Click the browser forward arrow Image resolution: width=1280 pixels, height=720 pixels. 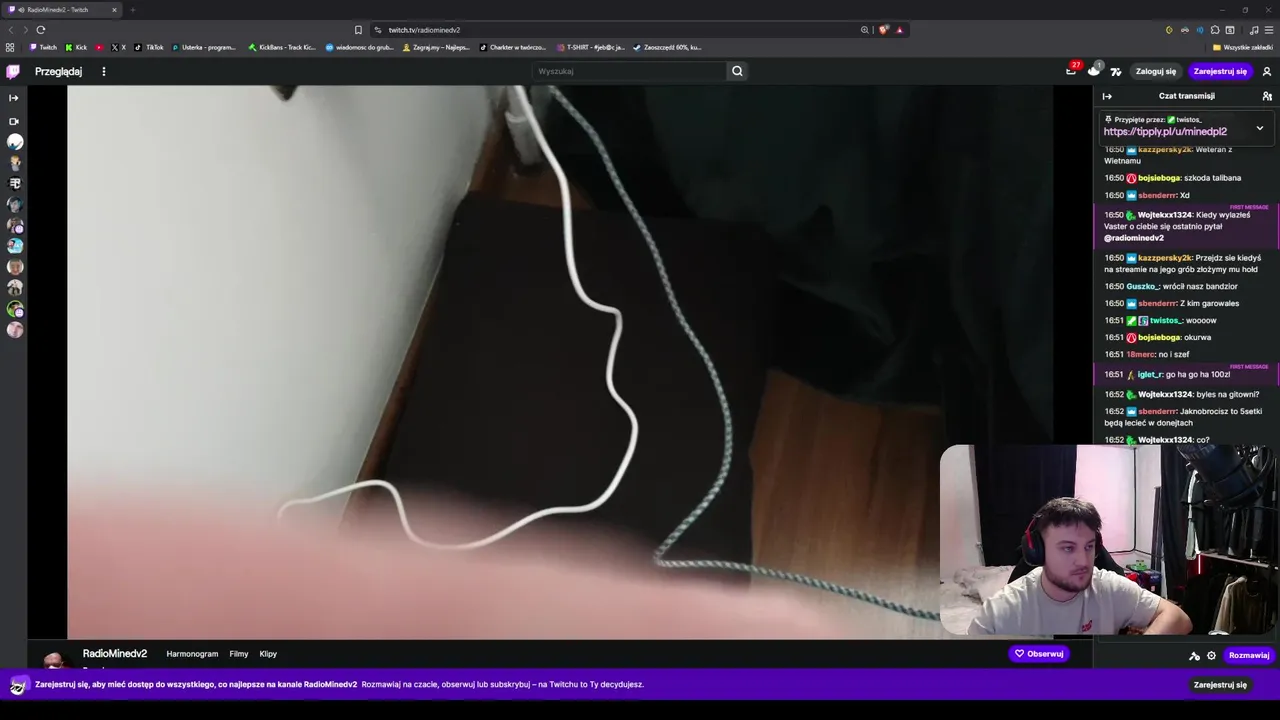click(x=24, y=30)
